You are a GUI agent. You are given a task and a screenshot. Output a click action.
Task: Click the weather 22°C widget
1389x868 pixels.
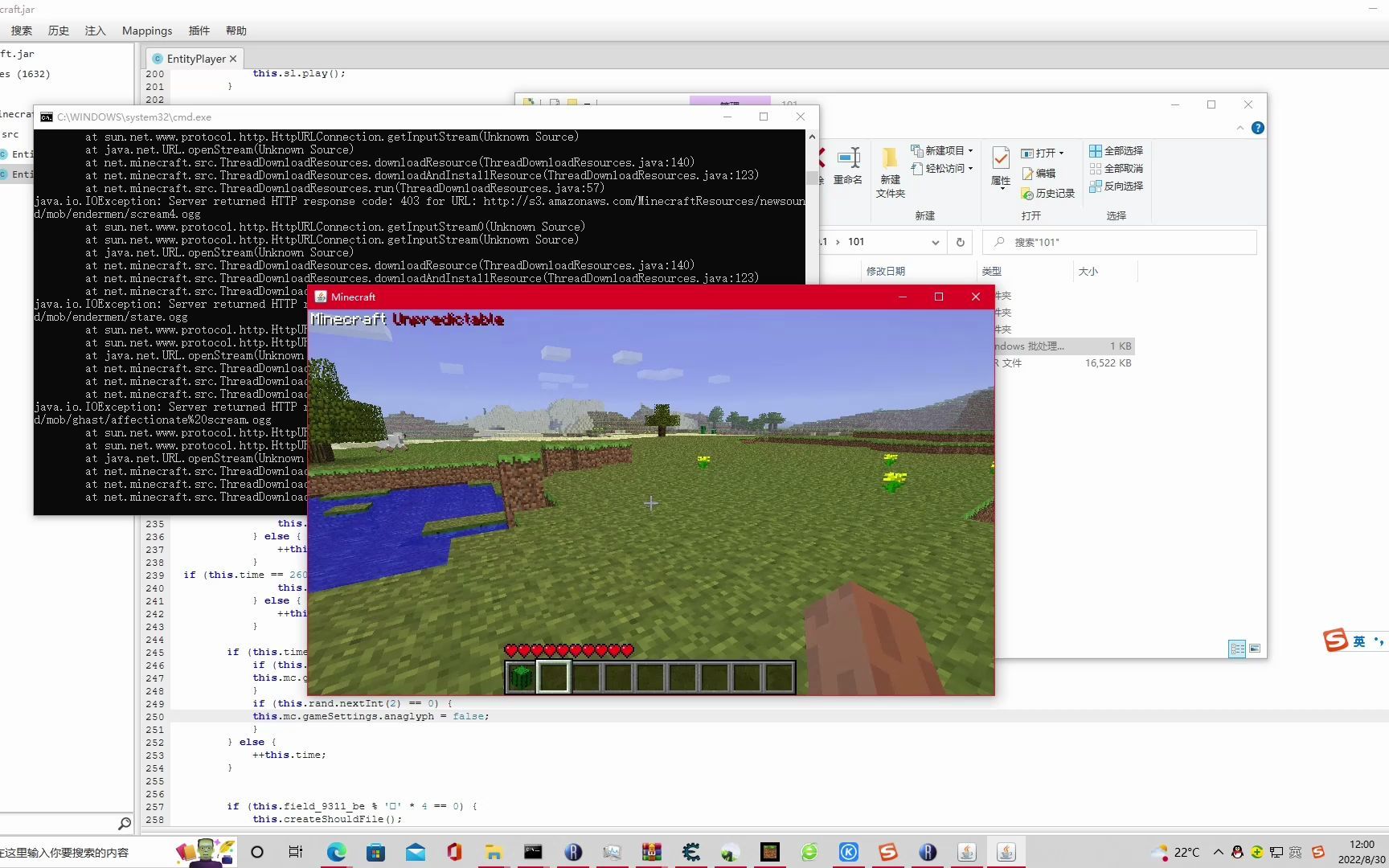pyautogui.click(x=1175, y=852)
